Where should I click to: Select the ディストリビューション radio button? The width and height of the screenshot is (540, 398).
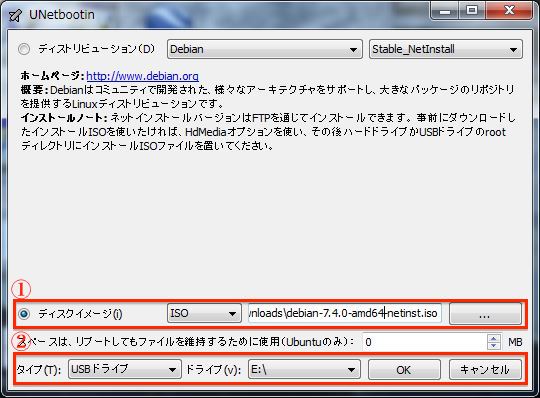tap(24, 49)
